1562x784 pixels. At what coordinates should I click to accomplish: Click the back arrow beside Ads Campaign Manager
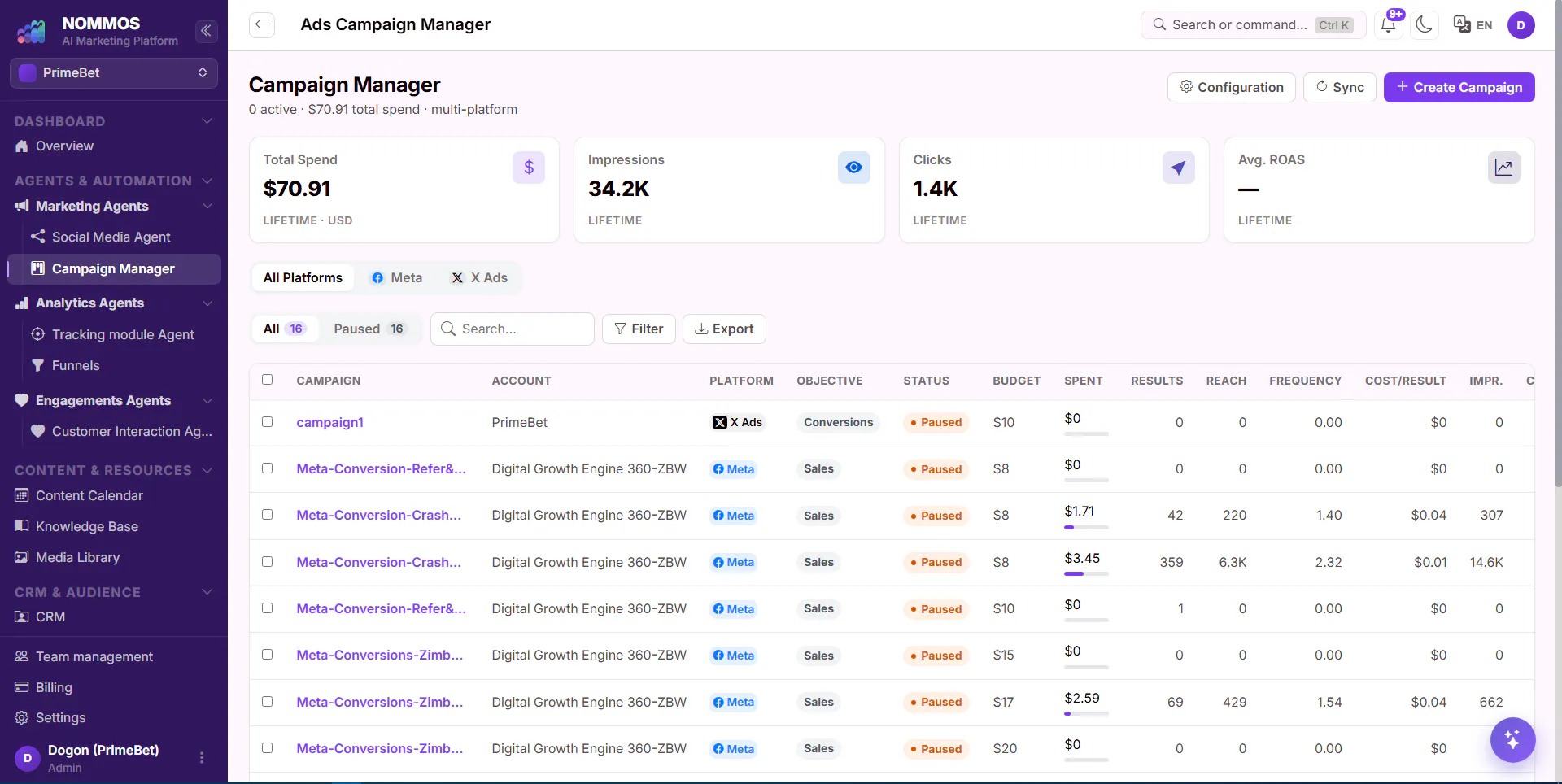[261, 24]
